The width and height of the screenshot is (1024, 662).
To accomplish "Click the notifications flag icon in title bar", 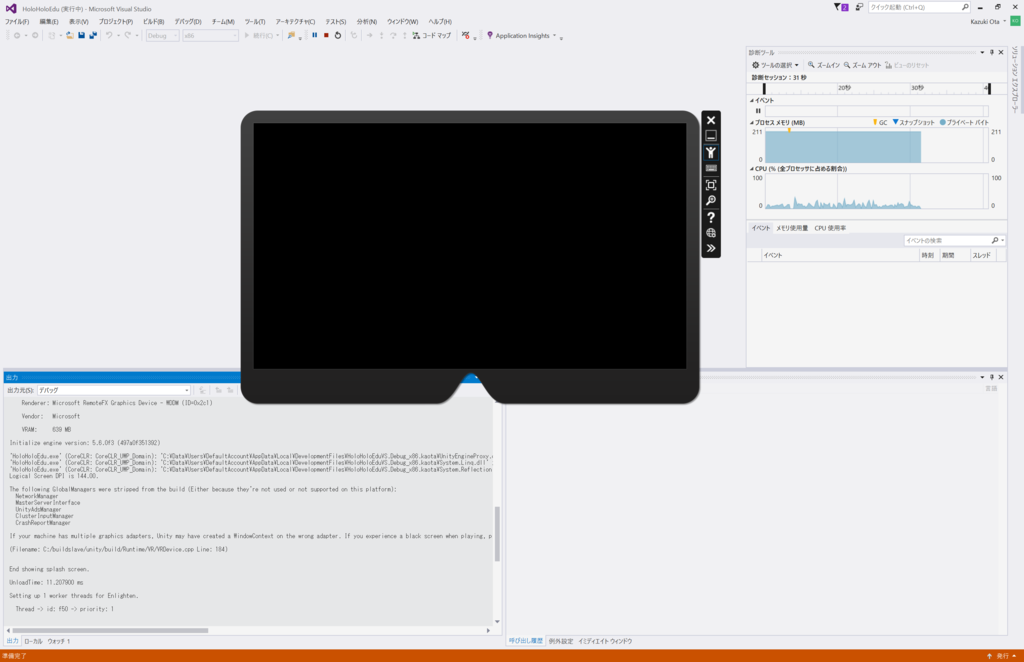I will pos(840,7).
